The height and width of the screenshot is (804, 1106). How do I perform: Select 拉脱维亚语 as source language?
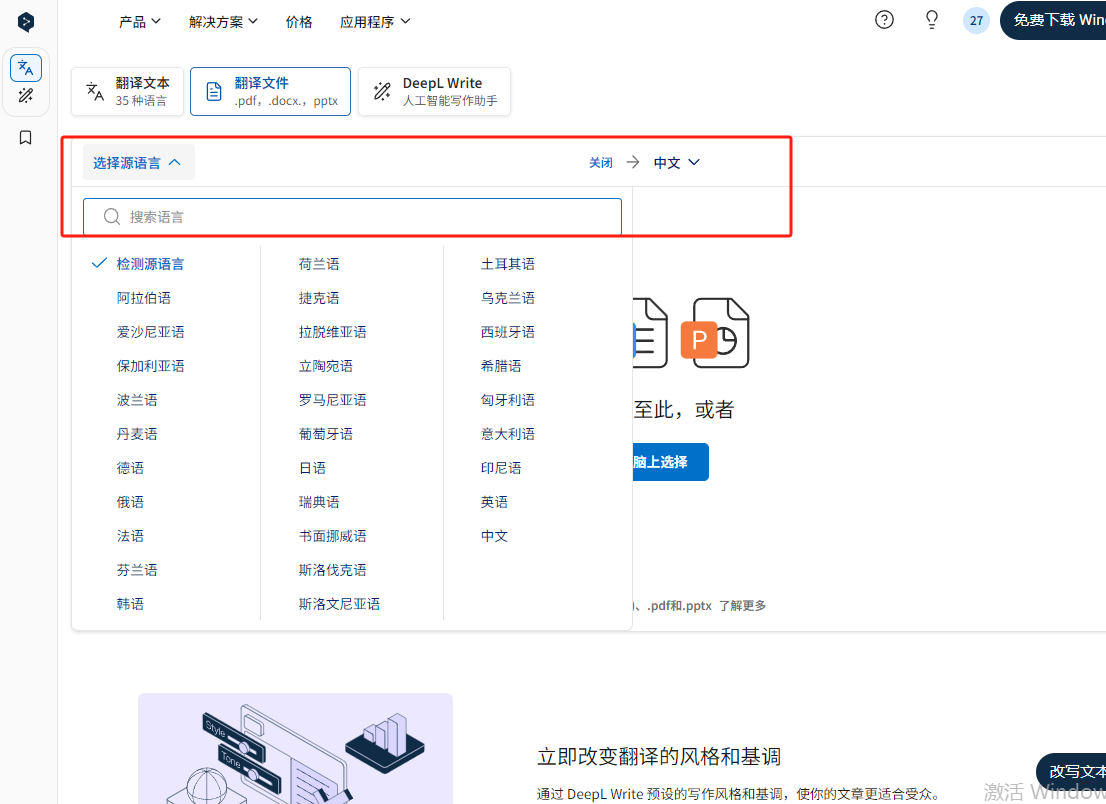coord(332,331)
